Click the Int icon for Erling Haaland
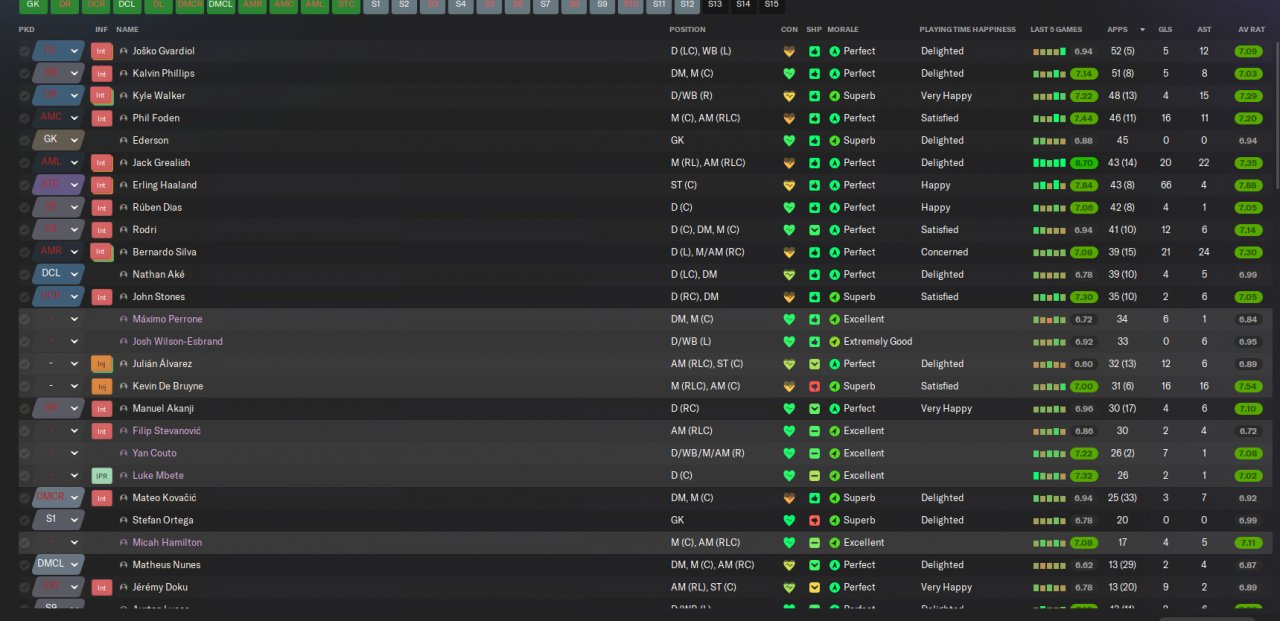The height and width of the screenshot is (621, 1280). pos(101,185)
